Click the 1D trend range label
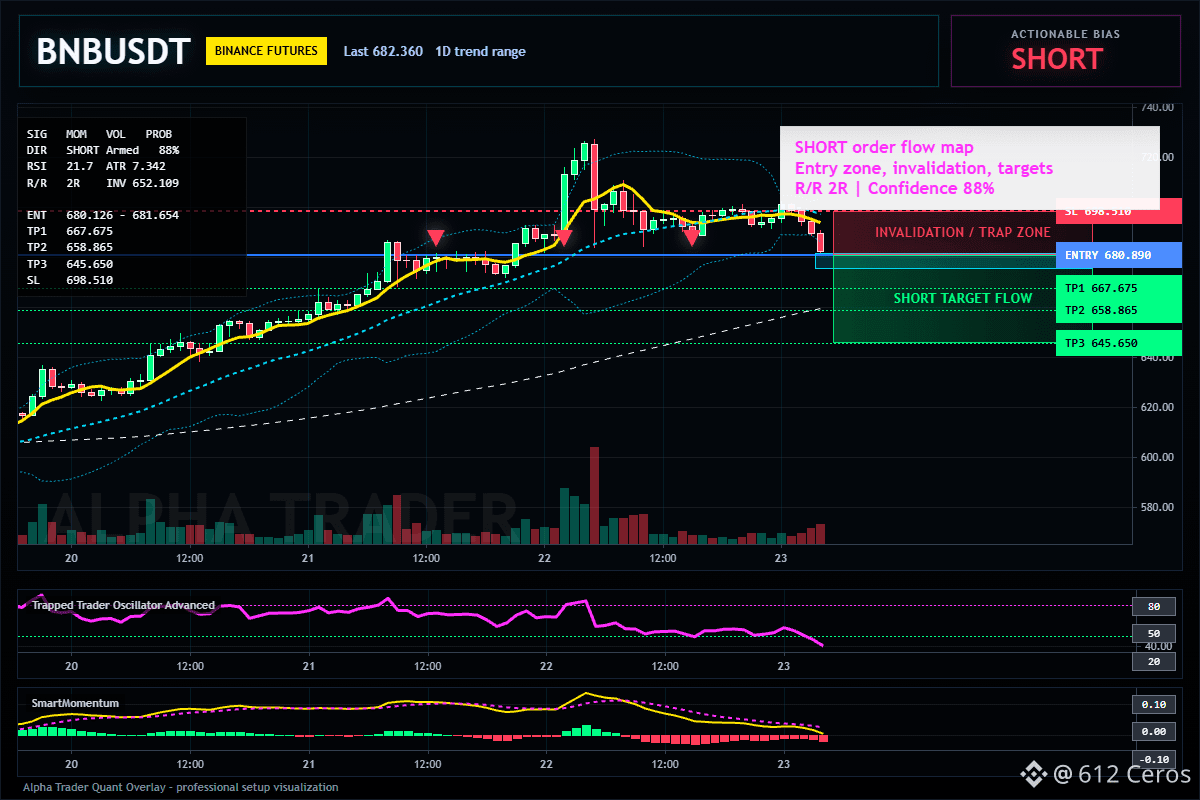 tap(480, 51)
